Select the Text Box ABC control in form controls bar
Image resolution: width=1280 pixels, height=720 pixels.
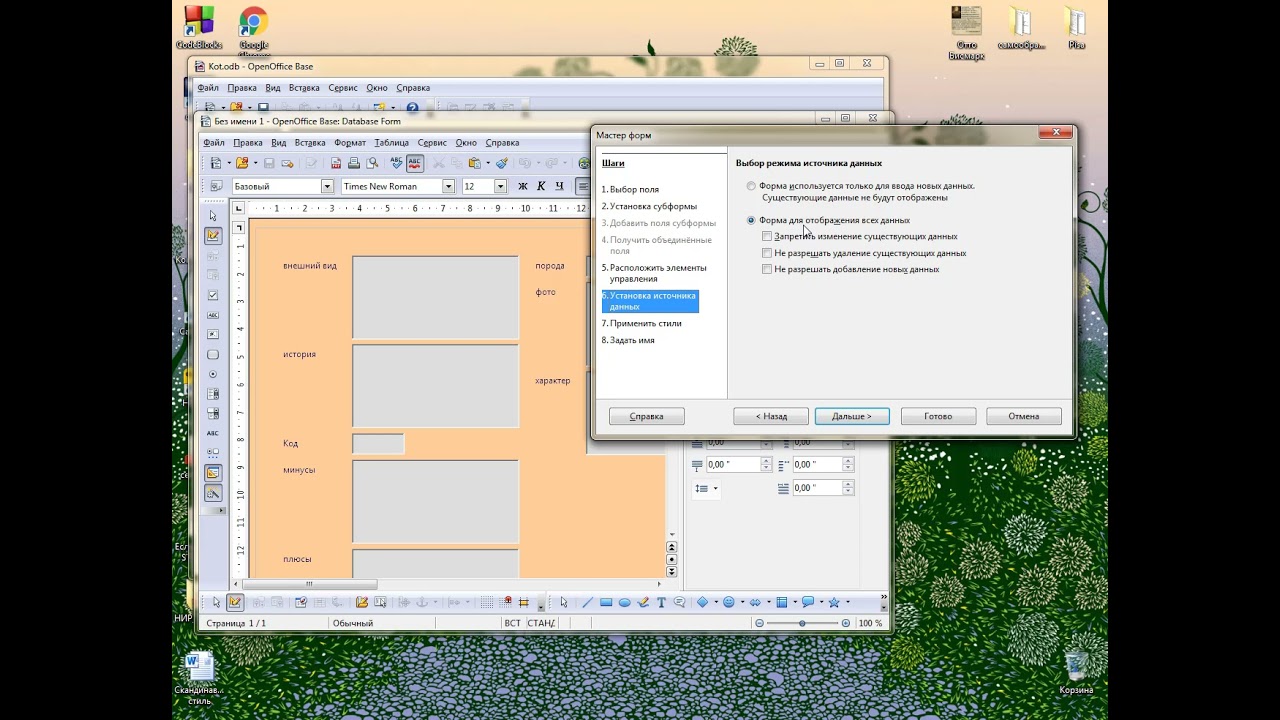click(213, 315)
